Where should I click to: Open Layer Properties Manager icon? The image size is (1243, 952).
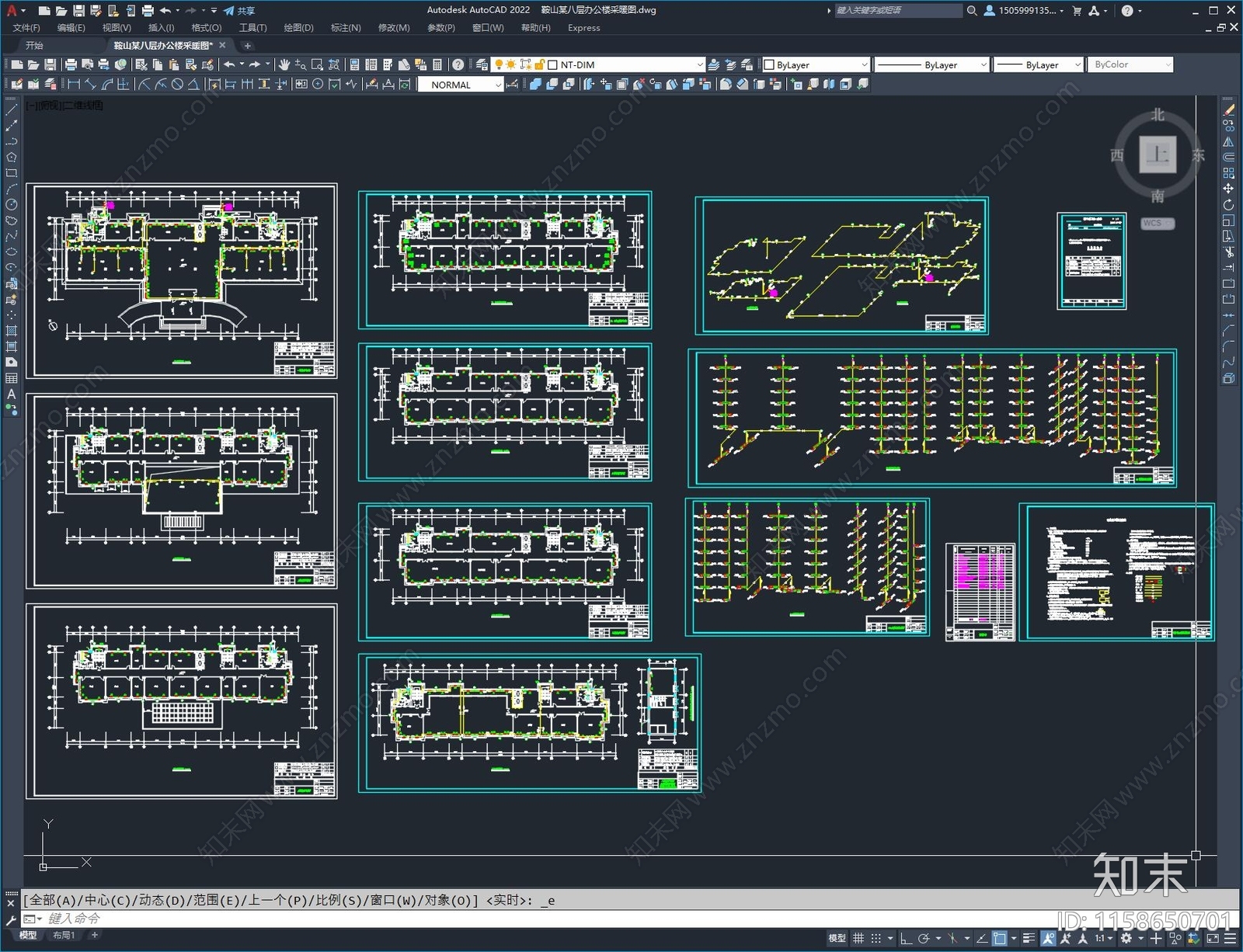(482, 64)
